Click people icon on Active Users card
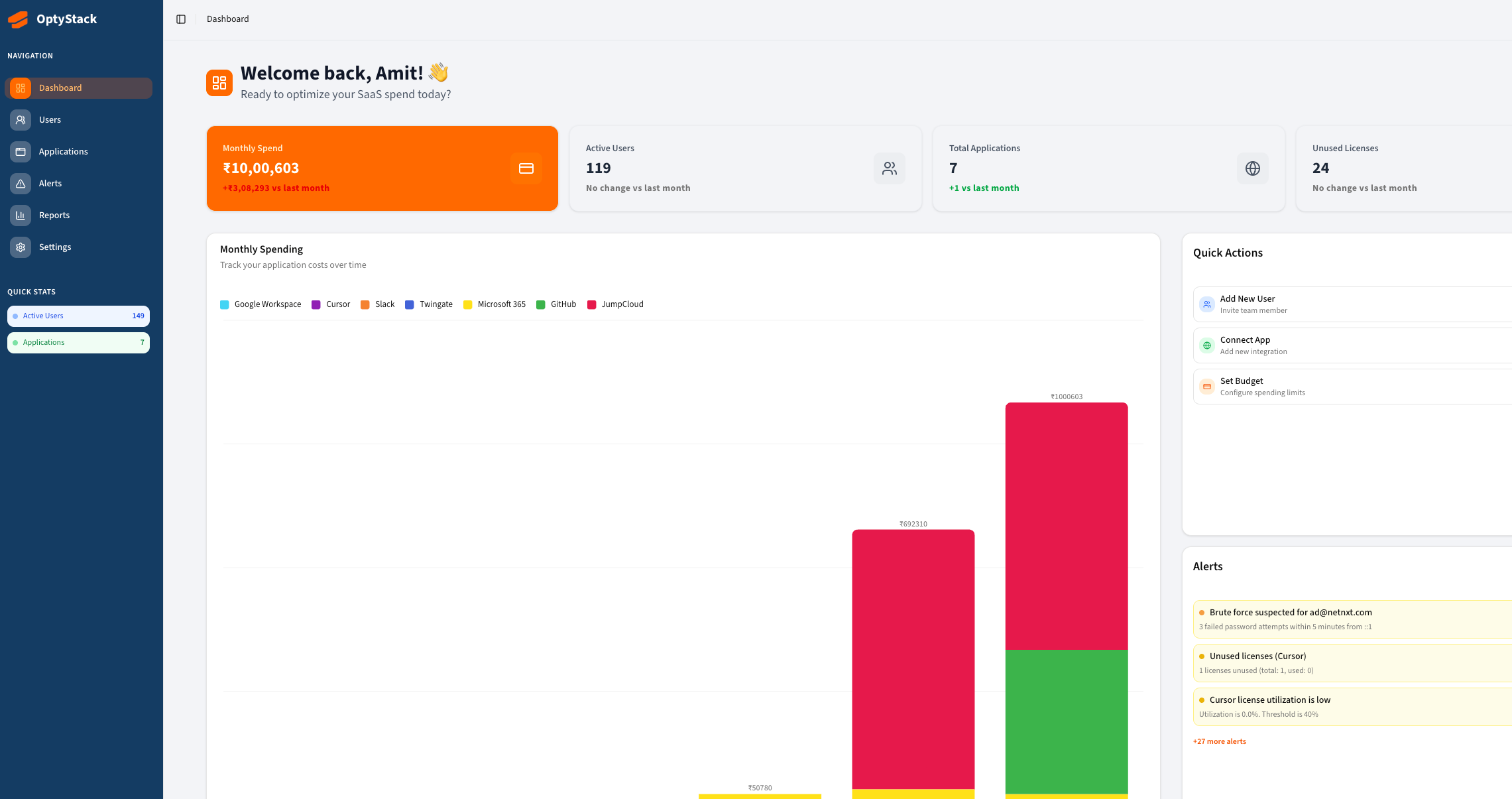This screenshot has height=799, width=1512. (x=889, y=168)
